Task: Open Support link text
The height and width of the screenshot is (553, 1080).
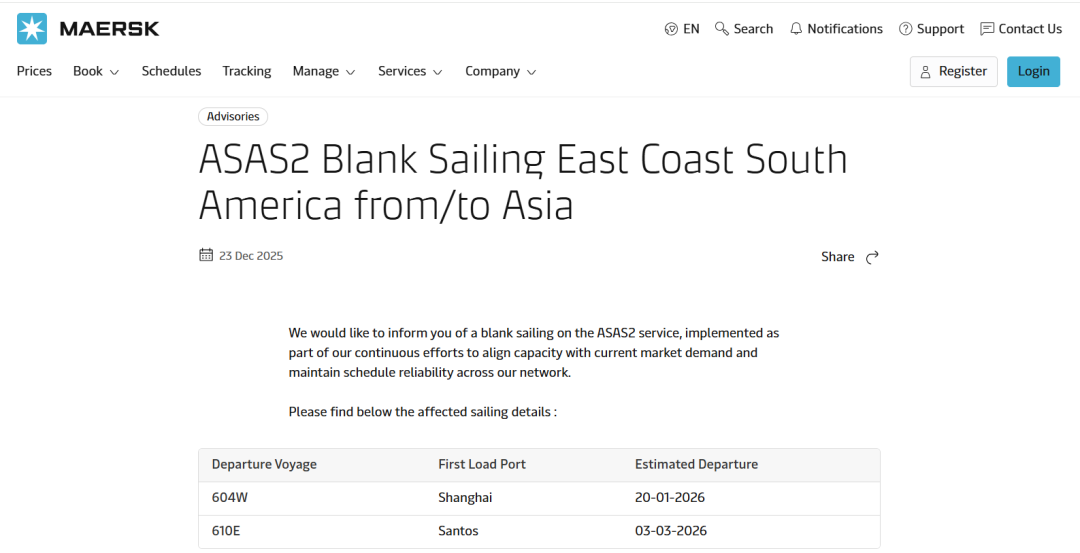Action: coord(940,29)
